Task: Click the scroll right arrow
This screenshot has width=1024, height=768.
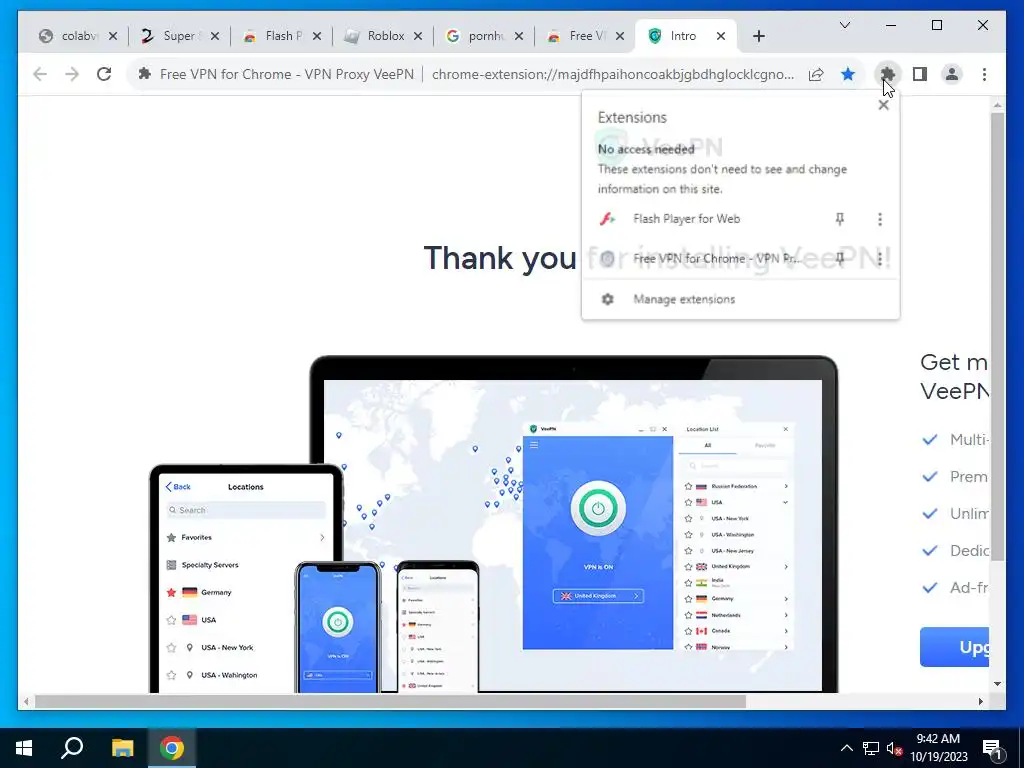Action: tap(980, 701)
